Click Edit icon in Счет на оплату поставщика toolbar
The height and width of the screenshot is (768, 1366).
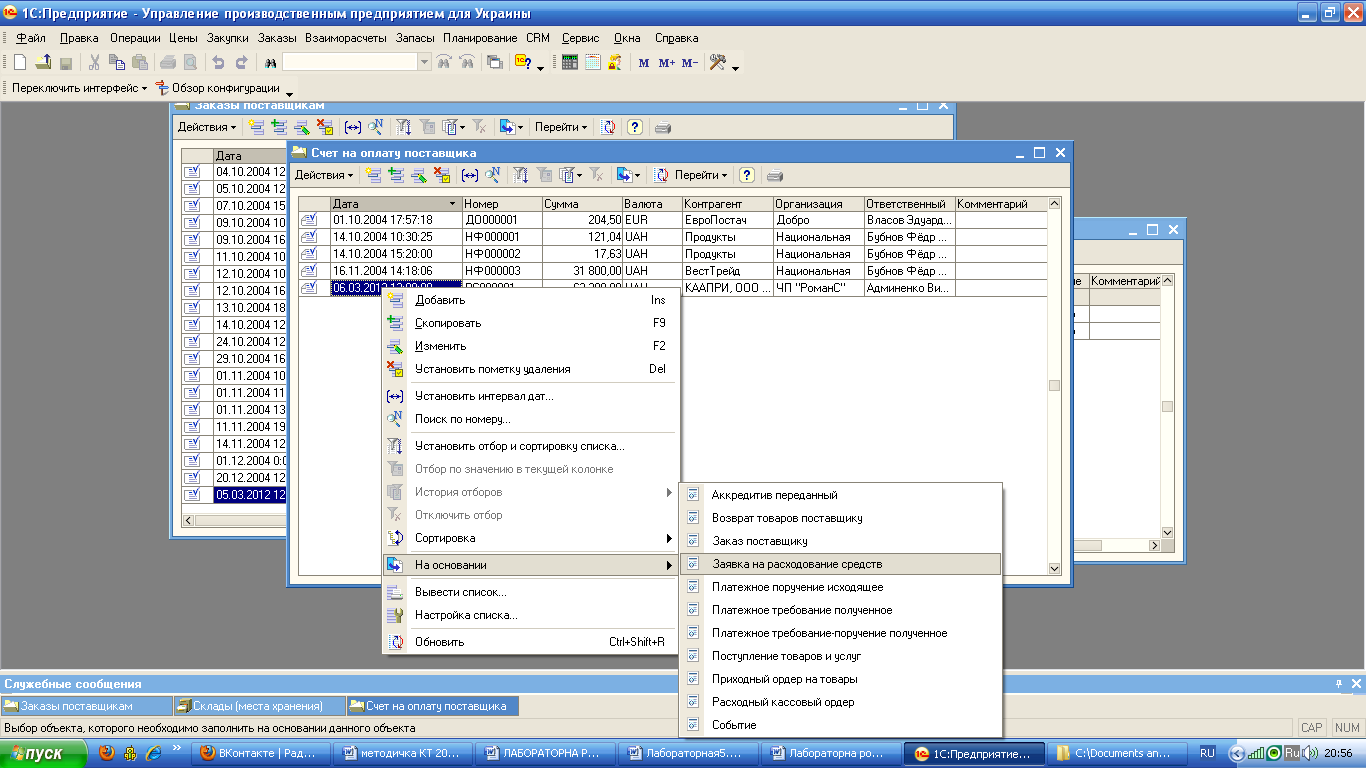[419, 175]
